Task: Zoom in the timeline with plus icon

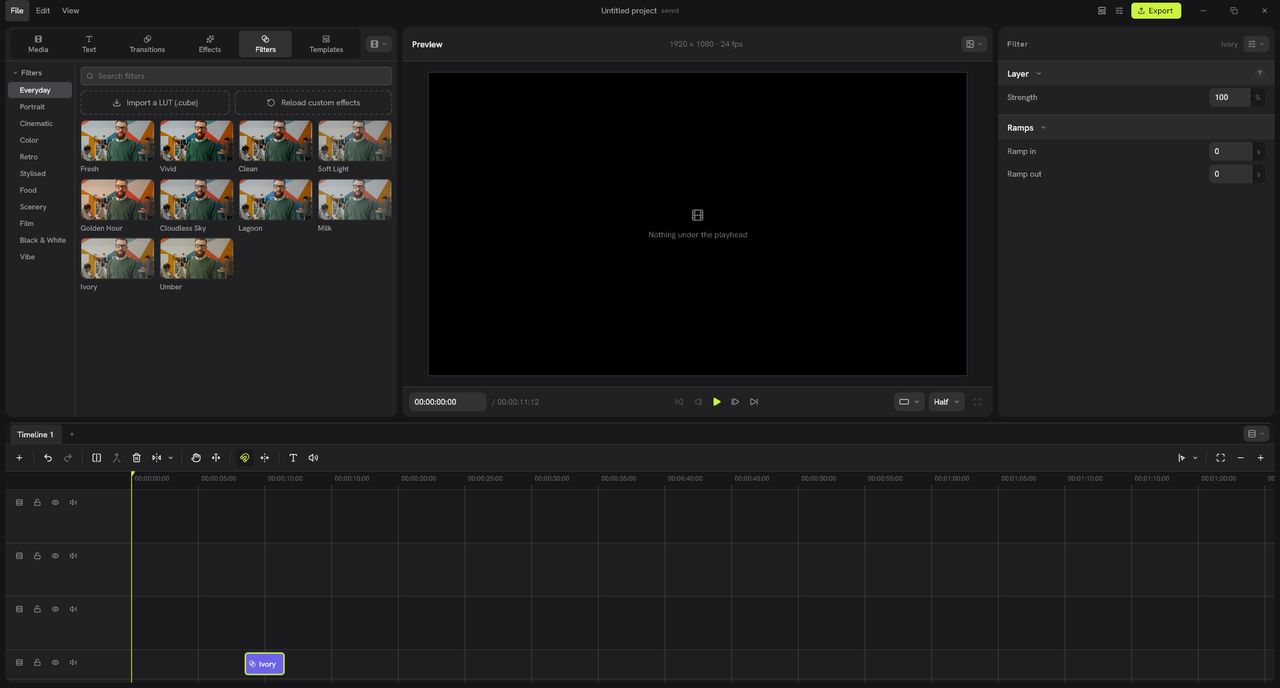Action: [1261, 458]
